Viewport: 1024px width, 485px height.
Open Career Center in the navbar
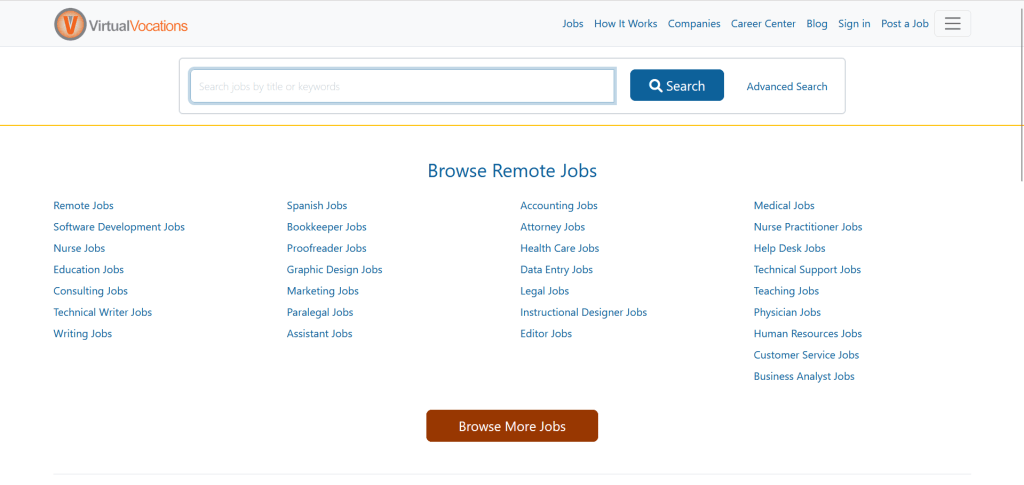pos(763,23)
